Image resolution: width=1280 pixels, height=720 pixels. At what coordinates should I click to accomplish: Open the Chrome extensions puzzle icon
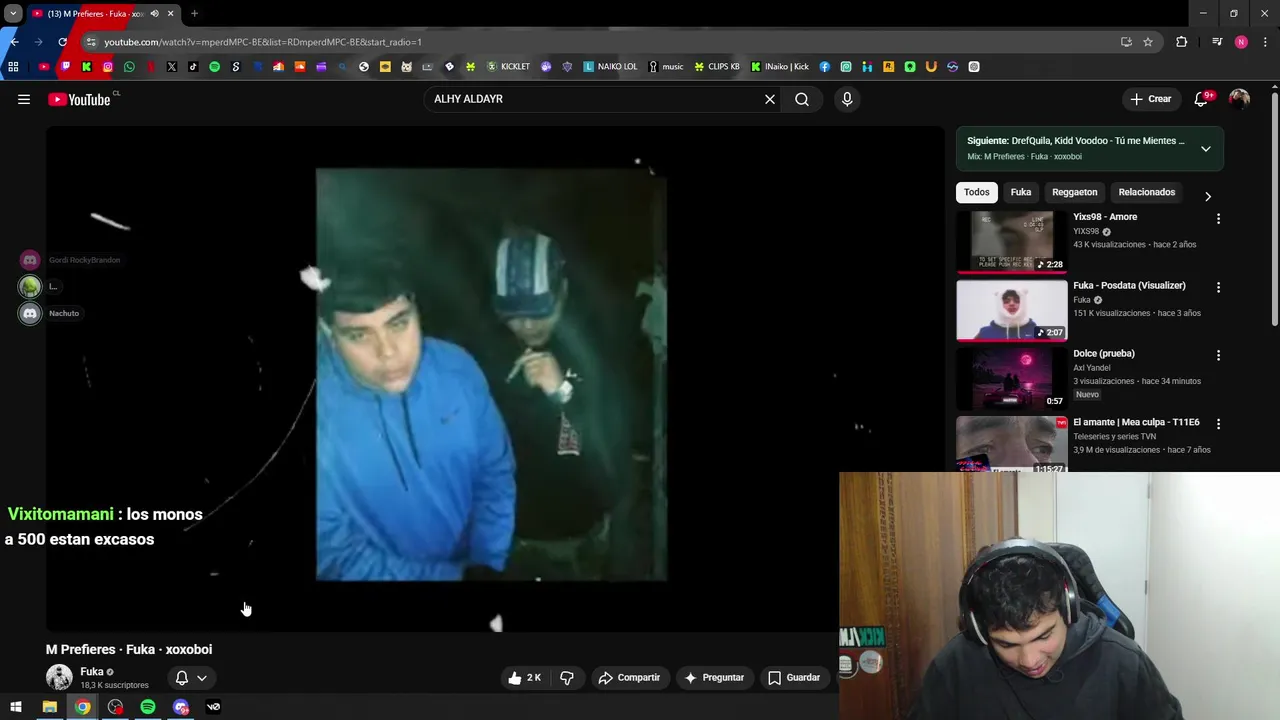1182,42
